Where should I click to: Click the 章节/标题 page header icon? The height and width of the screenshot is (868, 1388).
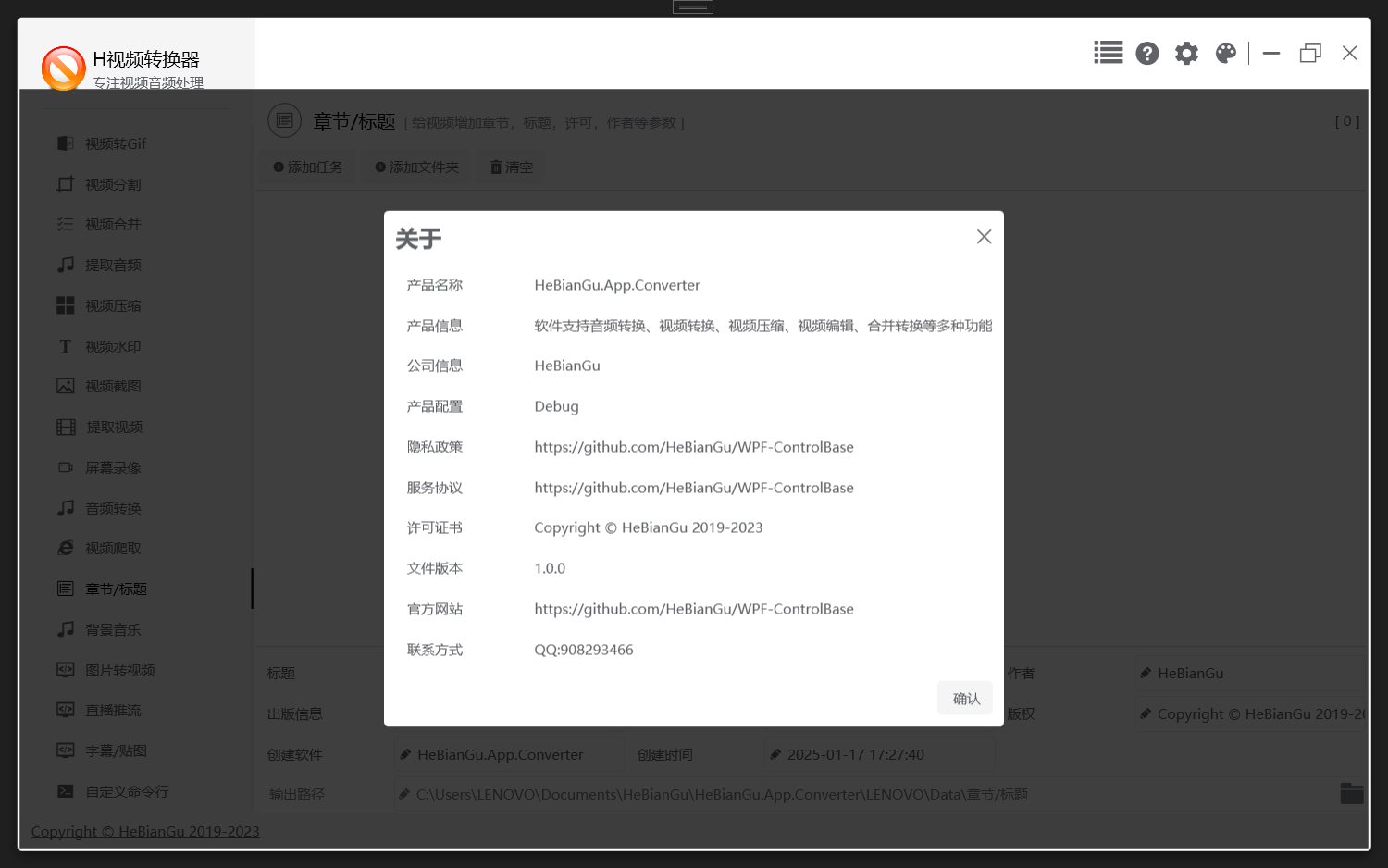284,120
